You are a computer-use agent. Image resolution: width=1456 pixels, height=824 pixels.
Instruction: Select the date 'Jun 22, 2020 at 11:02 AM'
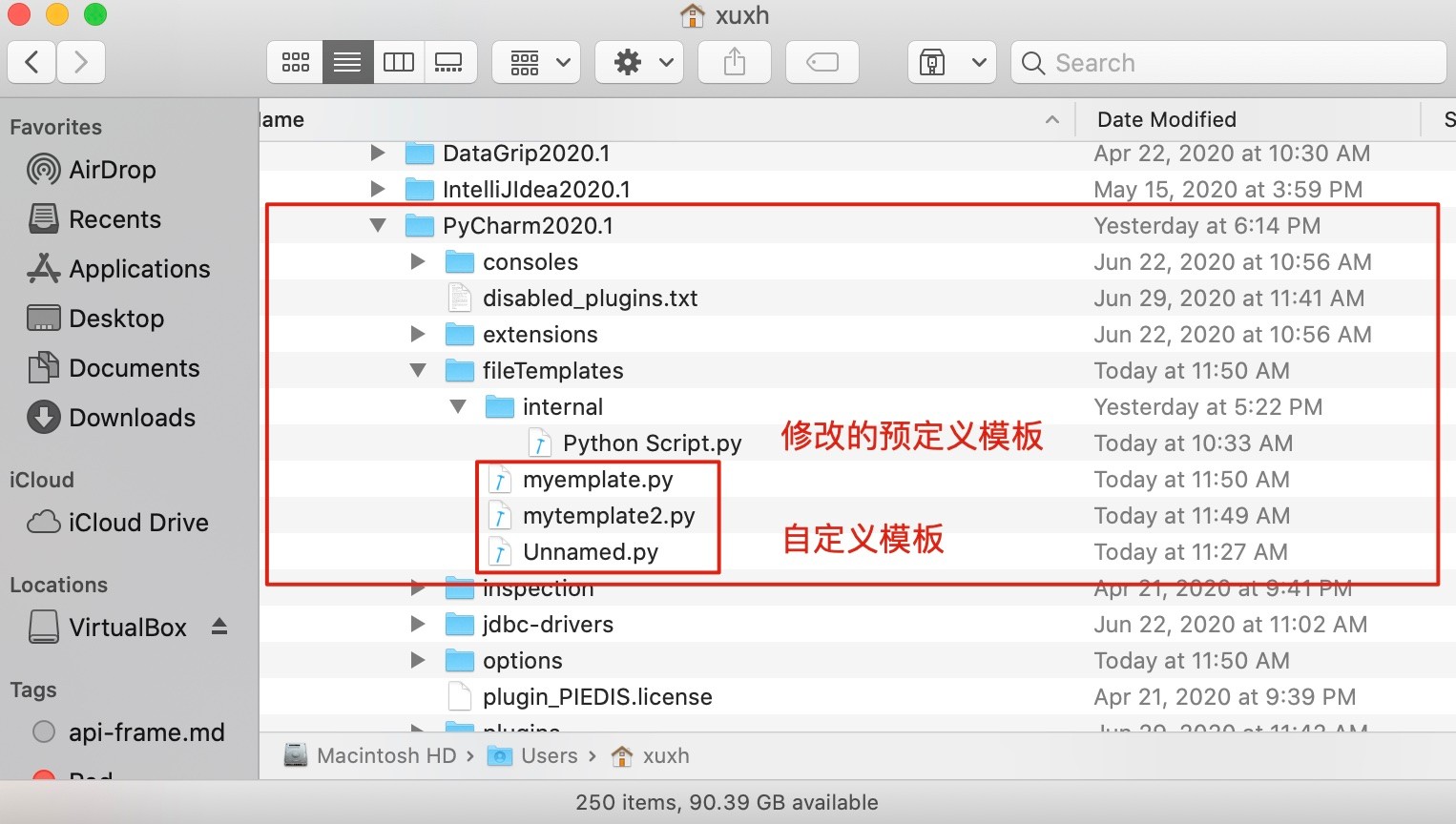[x=1231, y=624]
